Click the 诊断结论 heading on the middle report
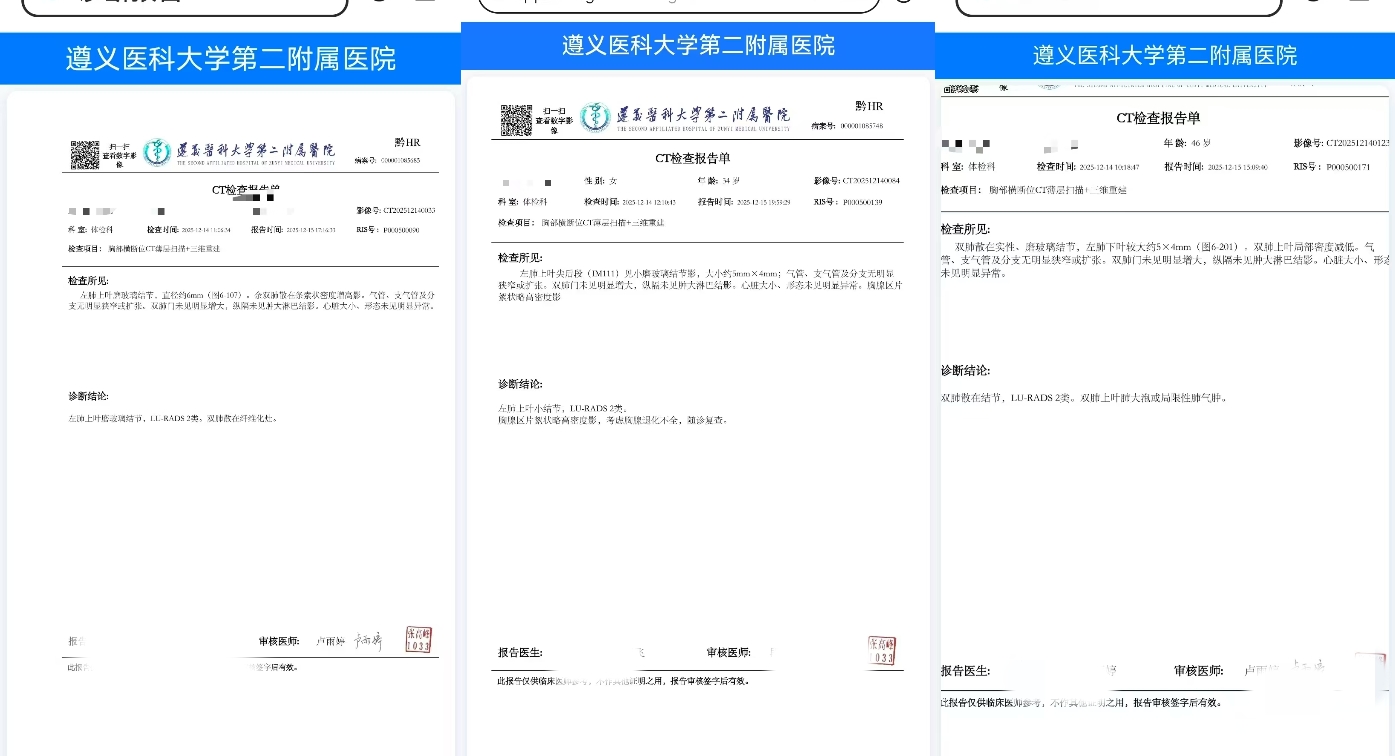This screenshot has height=756, width=1395. pos(520,384)
